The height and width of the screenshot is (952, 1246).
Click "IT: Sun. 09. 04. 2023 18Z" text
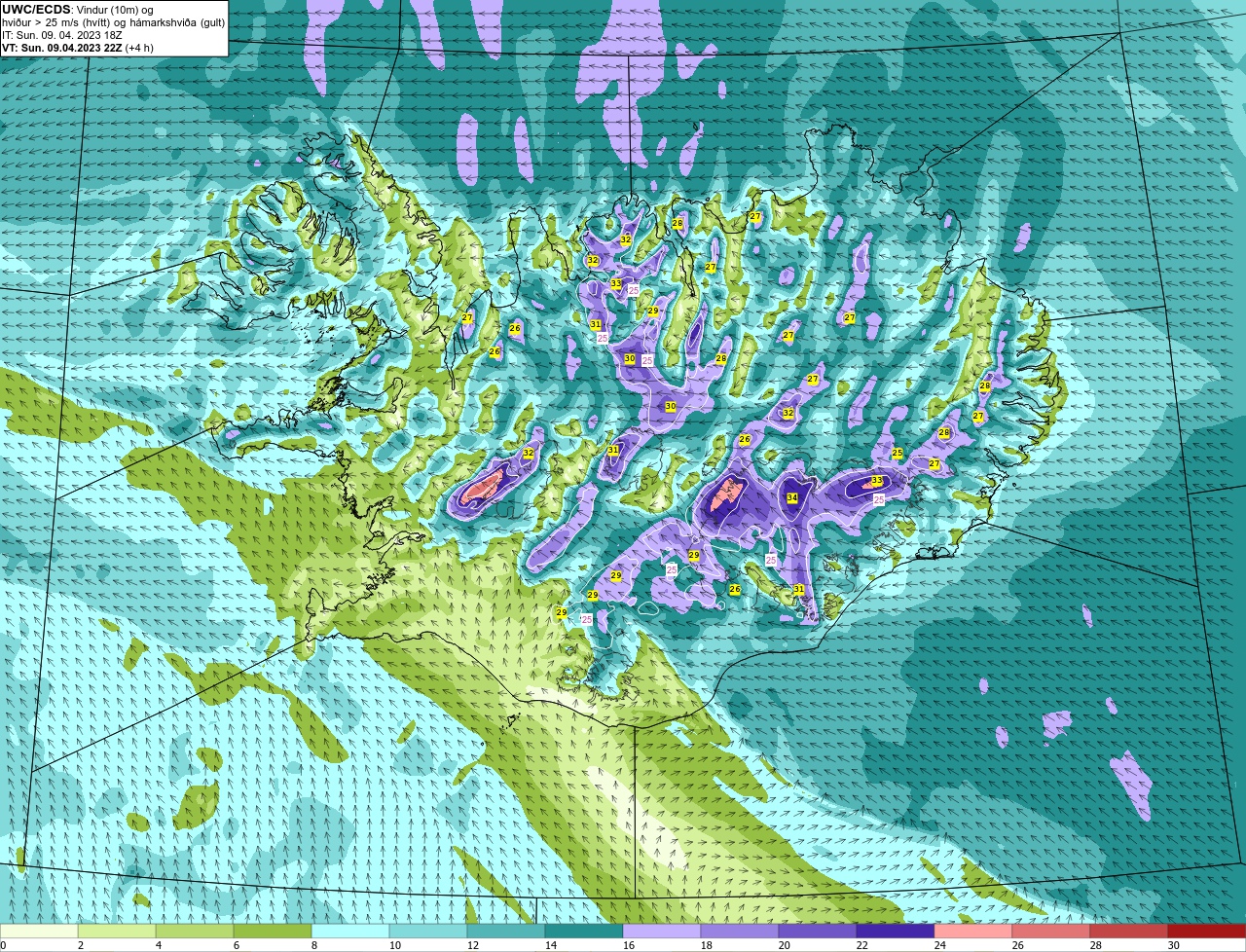(x=62, y=35)
